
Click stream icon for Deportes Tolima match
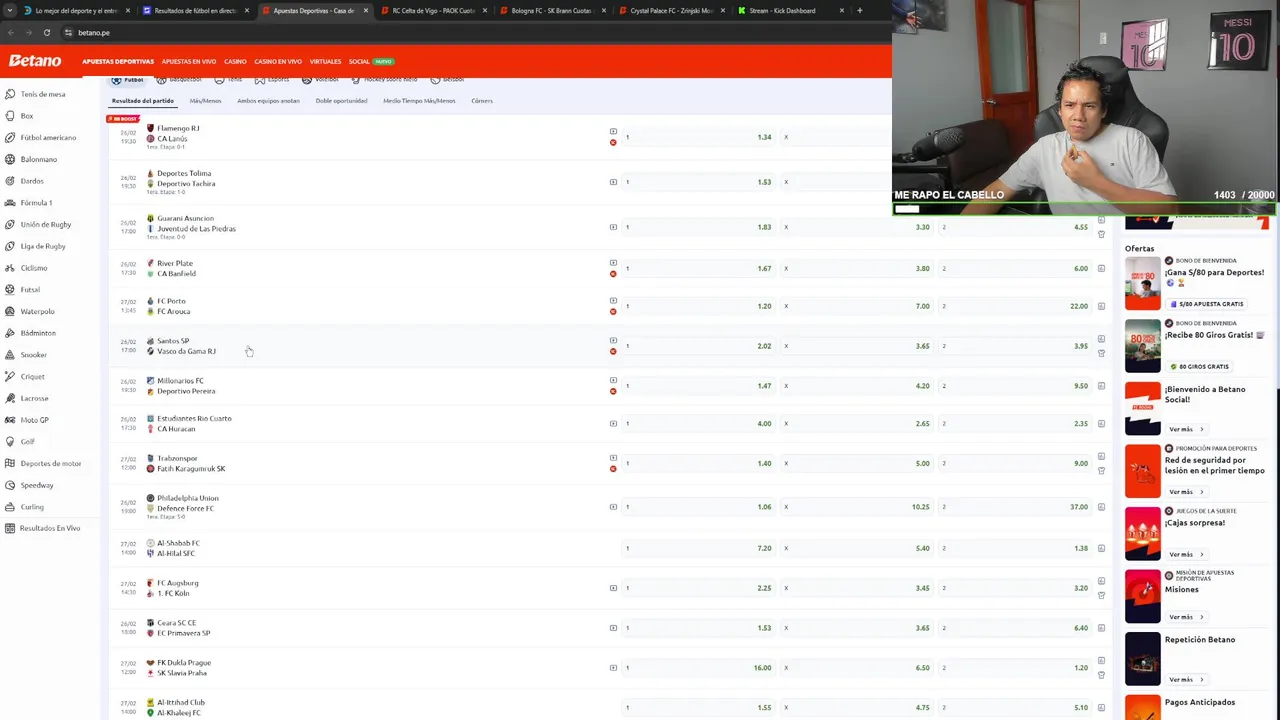click(613, 182)
